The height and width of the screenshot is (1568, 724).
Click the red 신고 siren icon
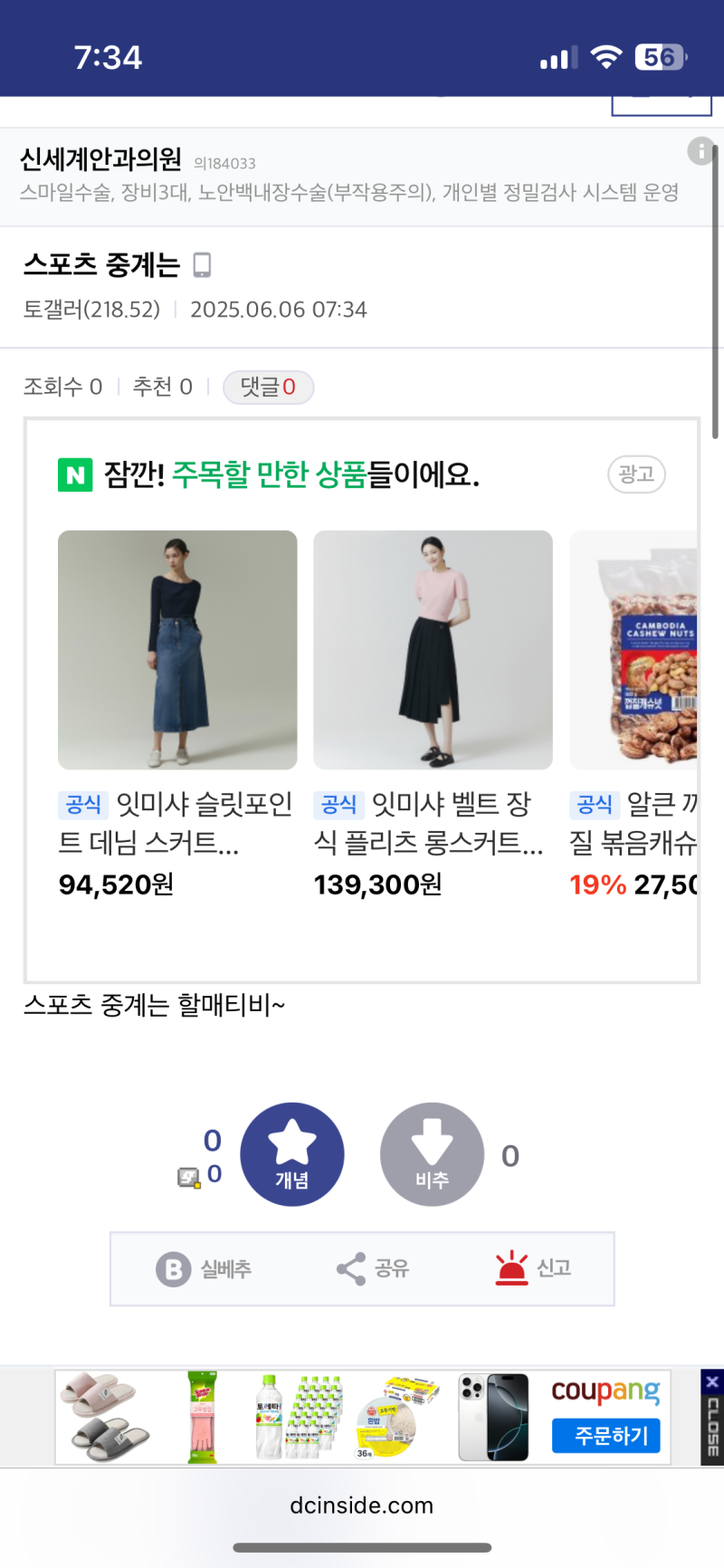pos(511,1267)
